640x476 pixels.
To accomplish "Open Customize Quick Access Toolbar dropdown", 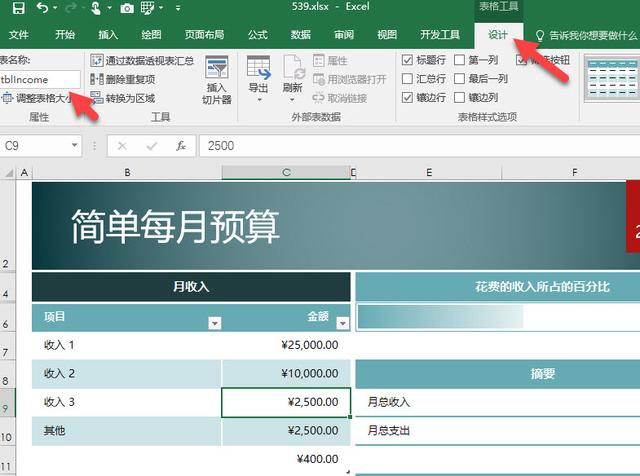I will 178,8.
